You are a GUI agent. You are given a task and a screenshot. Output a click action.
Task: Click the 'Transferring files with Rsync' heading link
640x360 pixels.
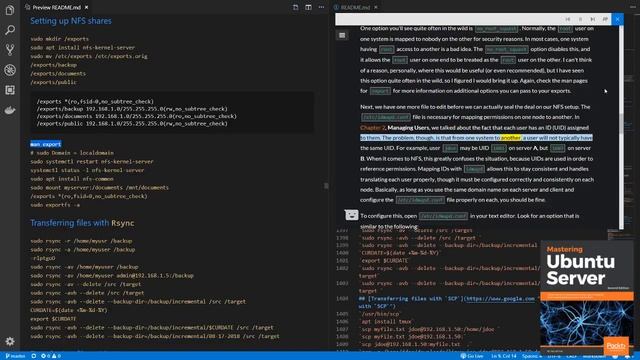click(x=82, y=223)
